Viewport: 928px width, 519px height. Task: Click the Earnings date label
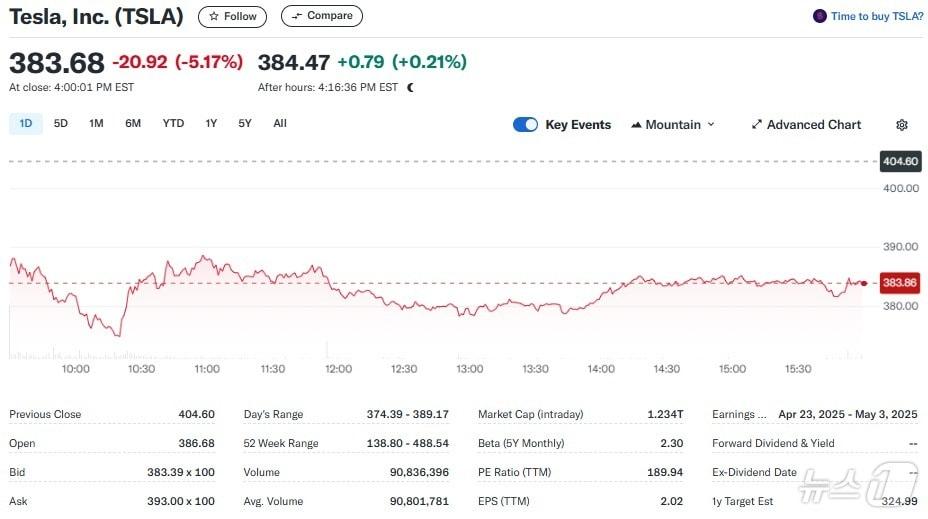[738, 414]
